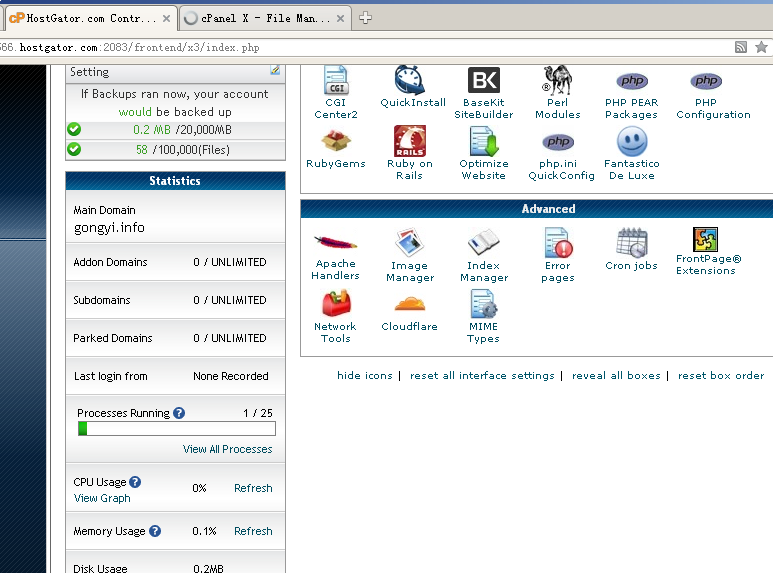Image resolution: width=773 pixels, height=573 pixels.
Task: Click the Processes Running help icon
Action: [179, 413]
